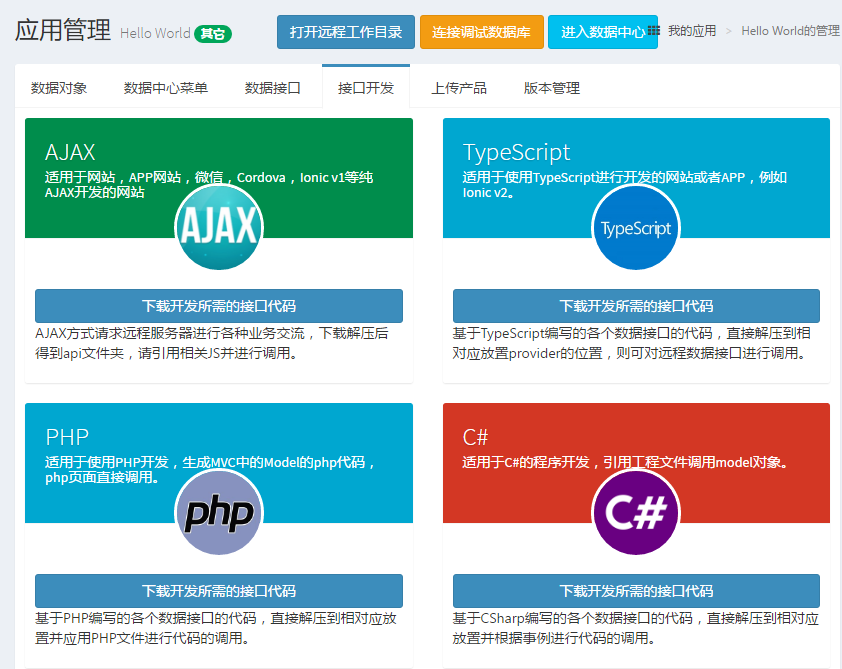The width and height of the screenshot is (842, 669).
Task: Download the TypeScript interface code
Action: [636, 306]
